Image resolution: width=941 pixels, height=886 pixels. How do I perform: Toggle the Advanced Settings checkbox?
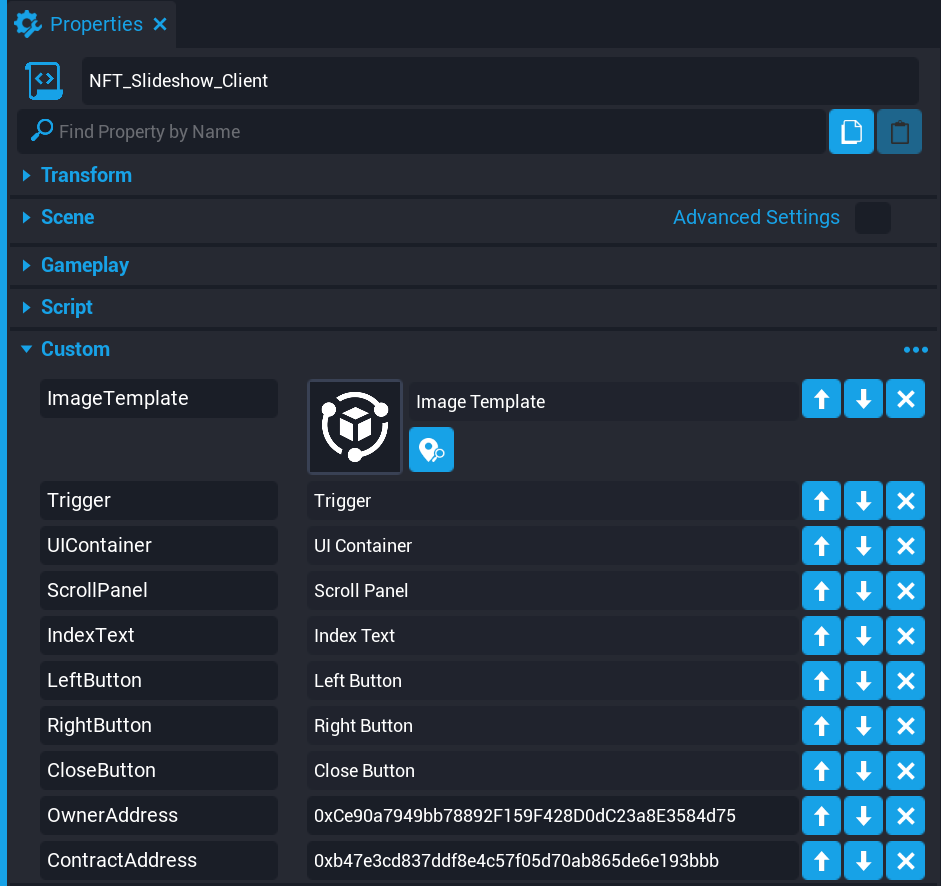(872, 217)
